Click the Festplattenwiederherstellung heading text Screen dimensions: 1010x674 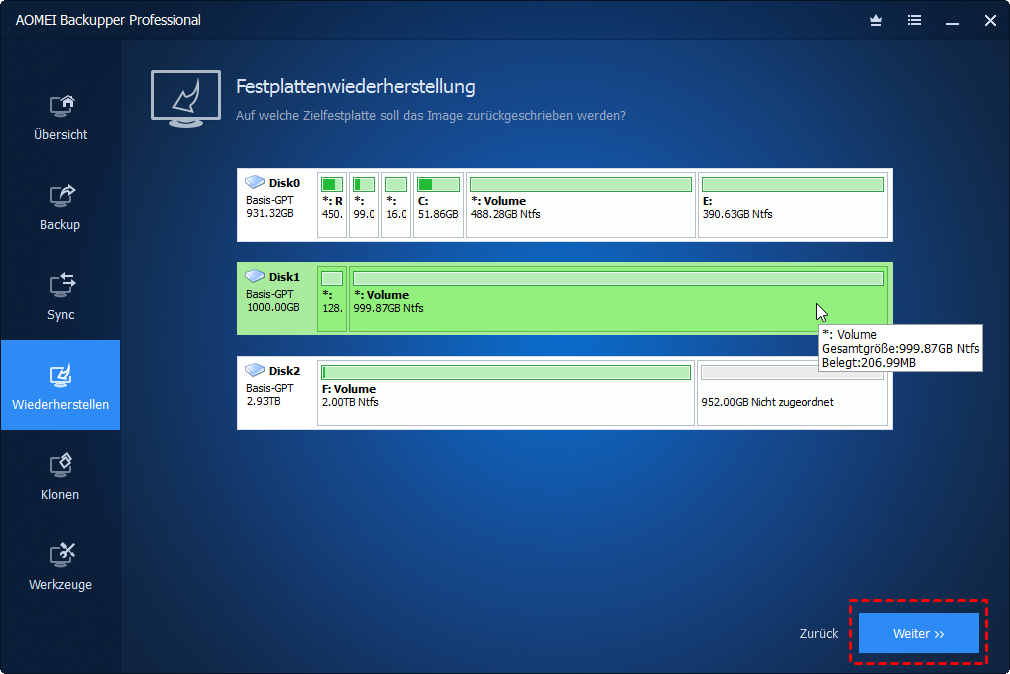point(356,86)
